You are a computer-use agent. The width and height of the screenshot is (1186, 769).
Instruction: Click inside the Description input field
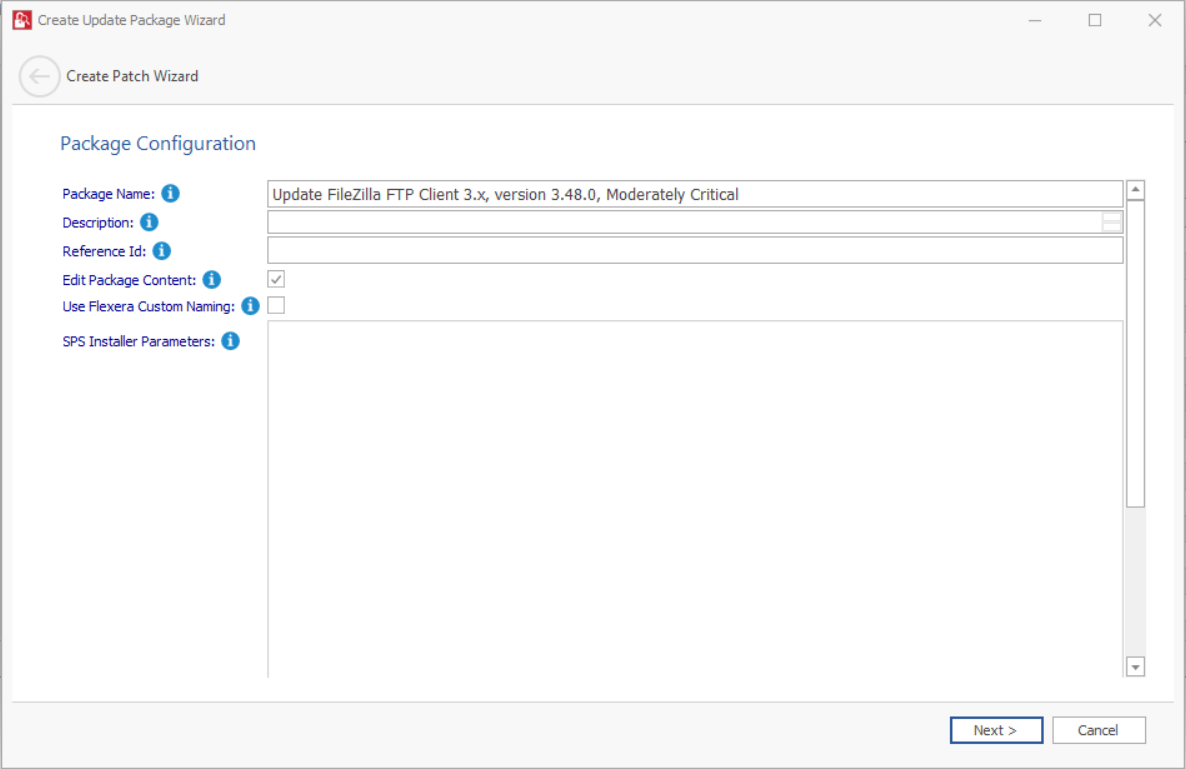pos(684,222)
